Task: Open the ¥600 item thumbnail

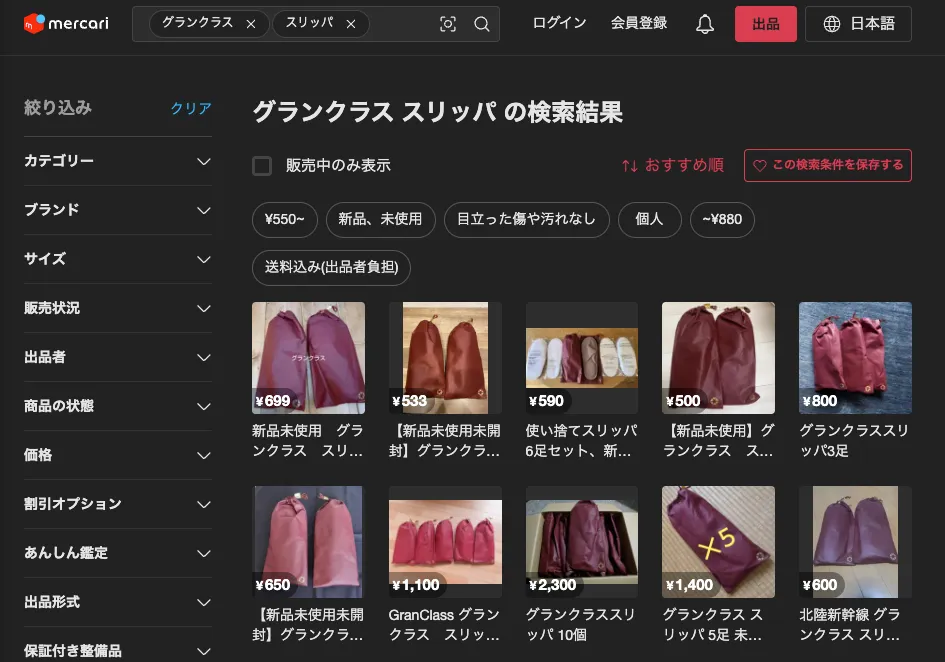Action: [x=855, y=541]
